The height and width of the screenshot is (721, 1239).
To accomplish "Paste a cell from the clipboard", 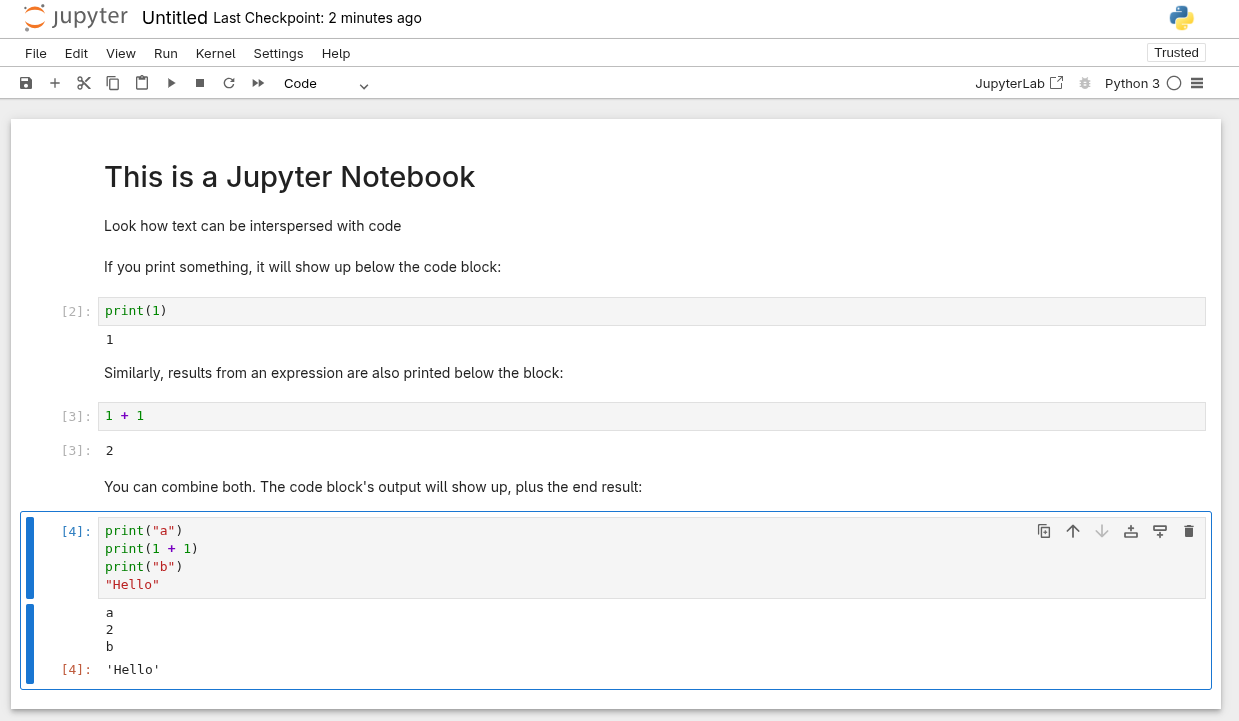I will pos(142,83).
